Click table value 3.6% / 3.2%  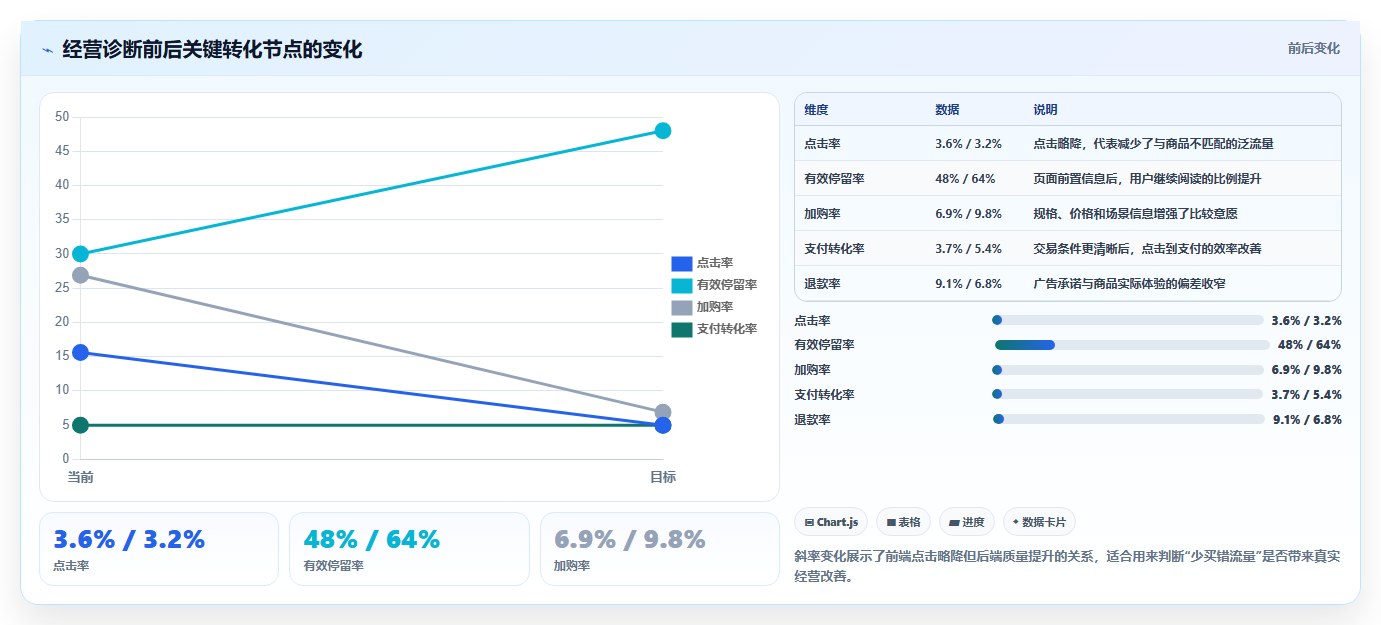click(968, 144)
